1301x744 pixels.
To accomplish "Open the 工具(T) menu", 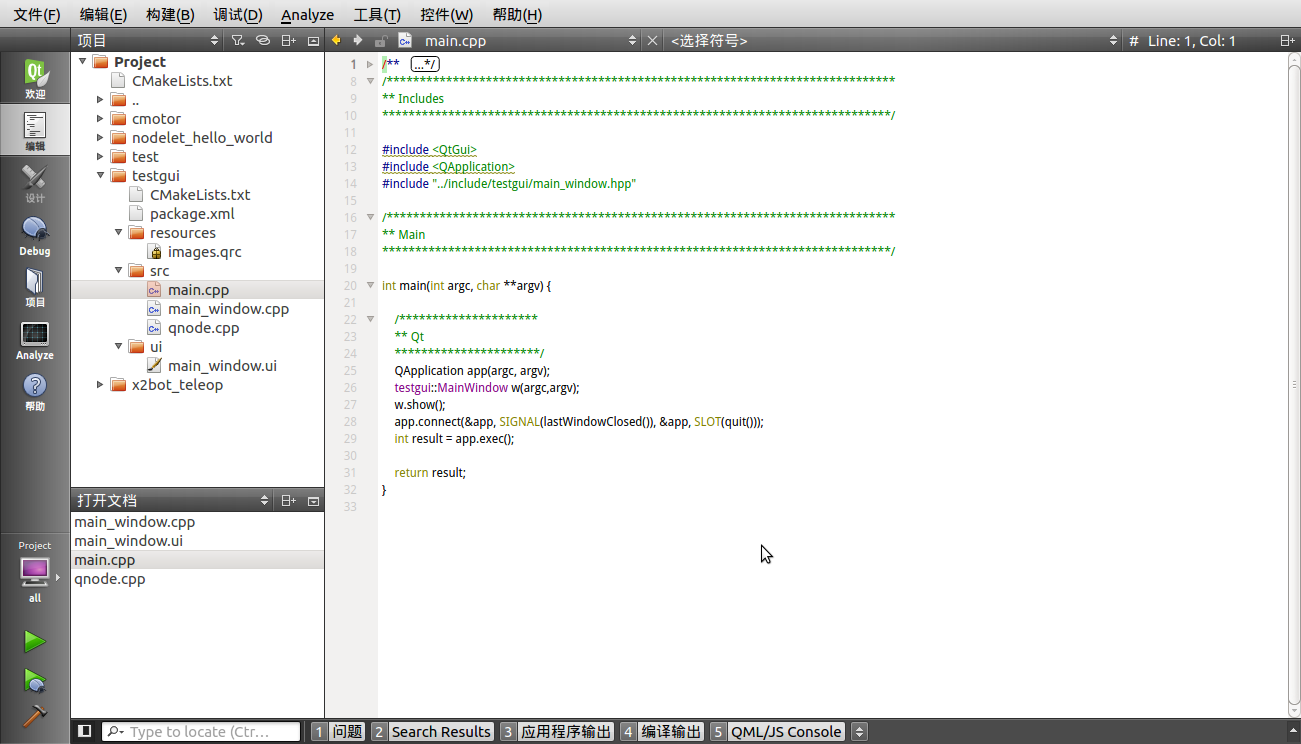I will point(377,15).
